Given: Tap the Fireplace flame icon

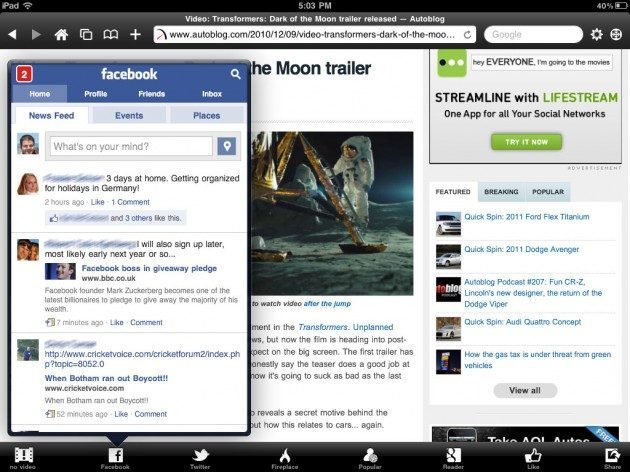Looking at the screenshot, I should click(x=284, y=456).
